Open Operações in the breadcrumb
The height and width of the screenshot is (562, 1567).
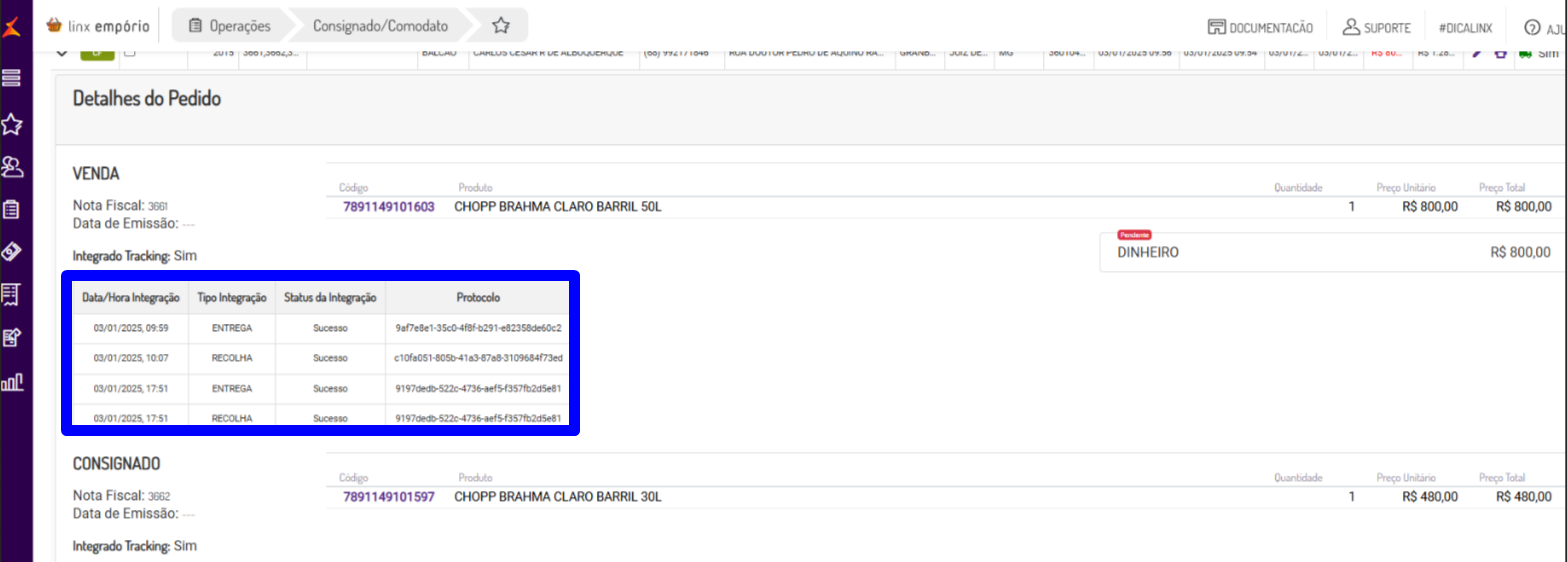coord(230,25)
